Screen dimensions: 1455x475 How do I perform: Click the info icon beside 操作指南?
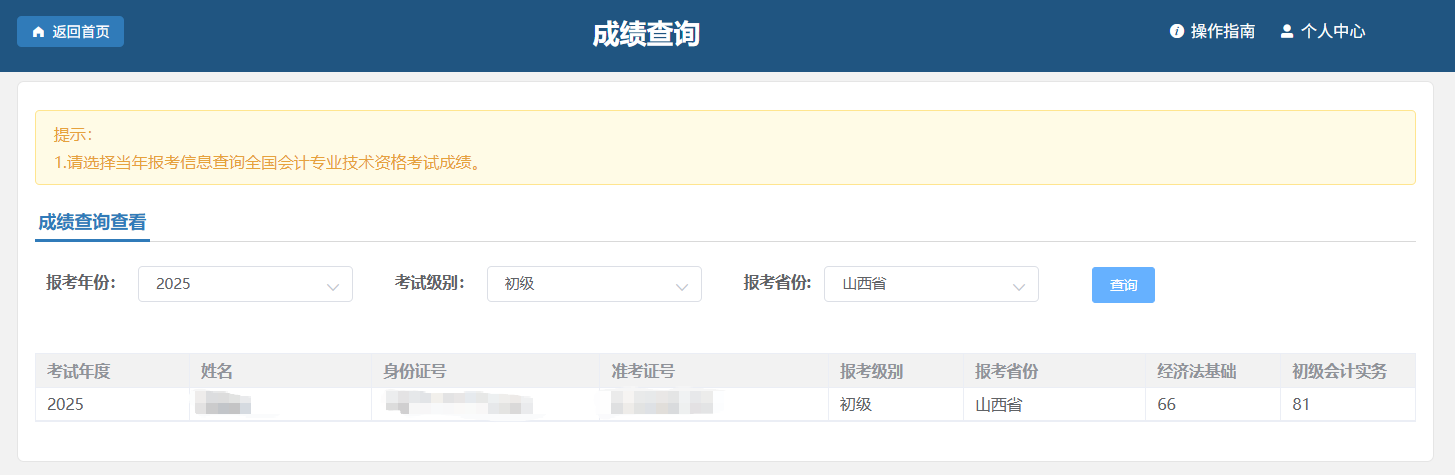(1177, 31)
